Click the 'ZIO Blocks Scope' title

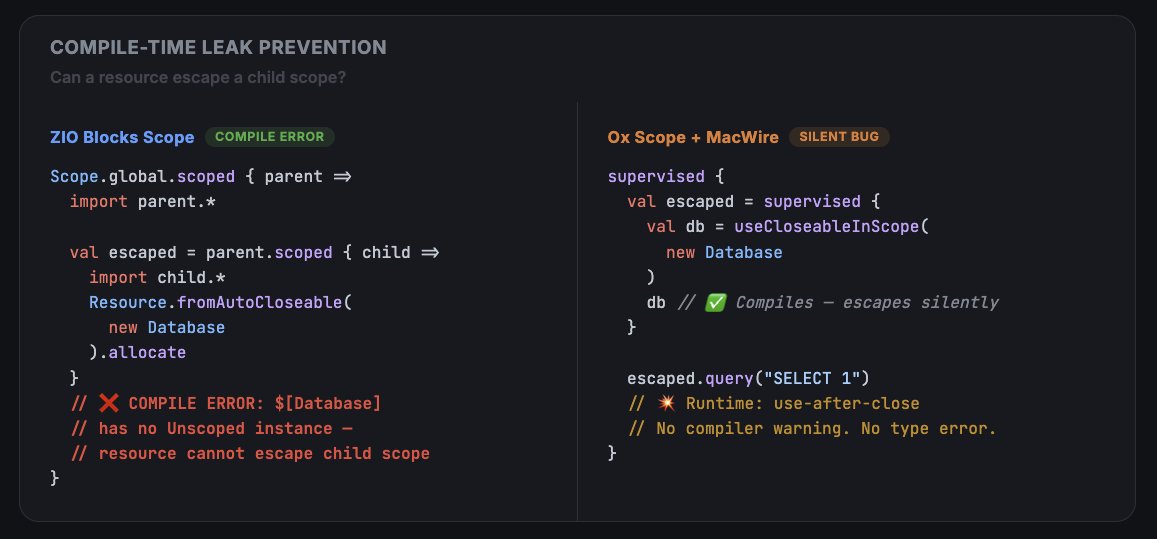(x=122, y=137)
